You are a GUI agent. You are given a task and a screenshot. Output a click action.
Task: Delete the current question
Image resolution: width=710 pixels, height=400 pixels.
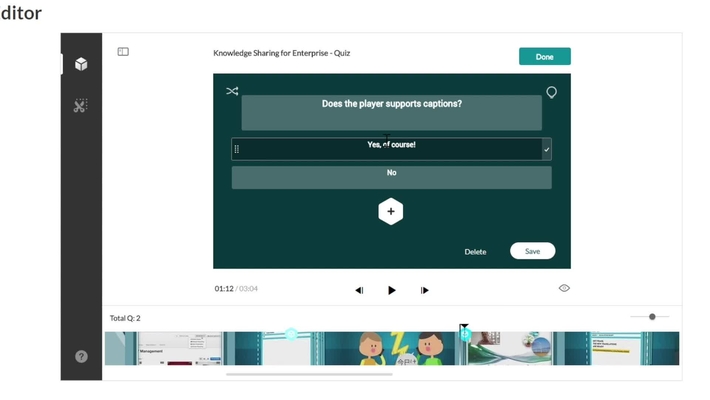click(x=475, y=252)
